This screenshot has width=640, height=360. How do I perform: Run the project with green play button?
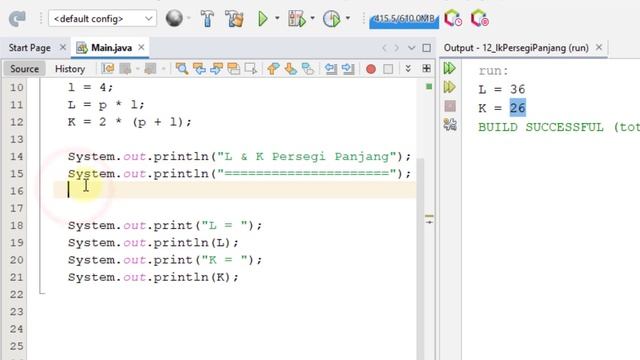coord(263,19)
